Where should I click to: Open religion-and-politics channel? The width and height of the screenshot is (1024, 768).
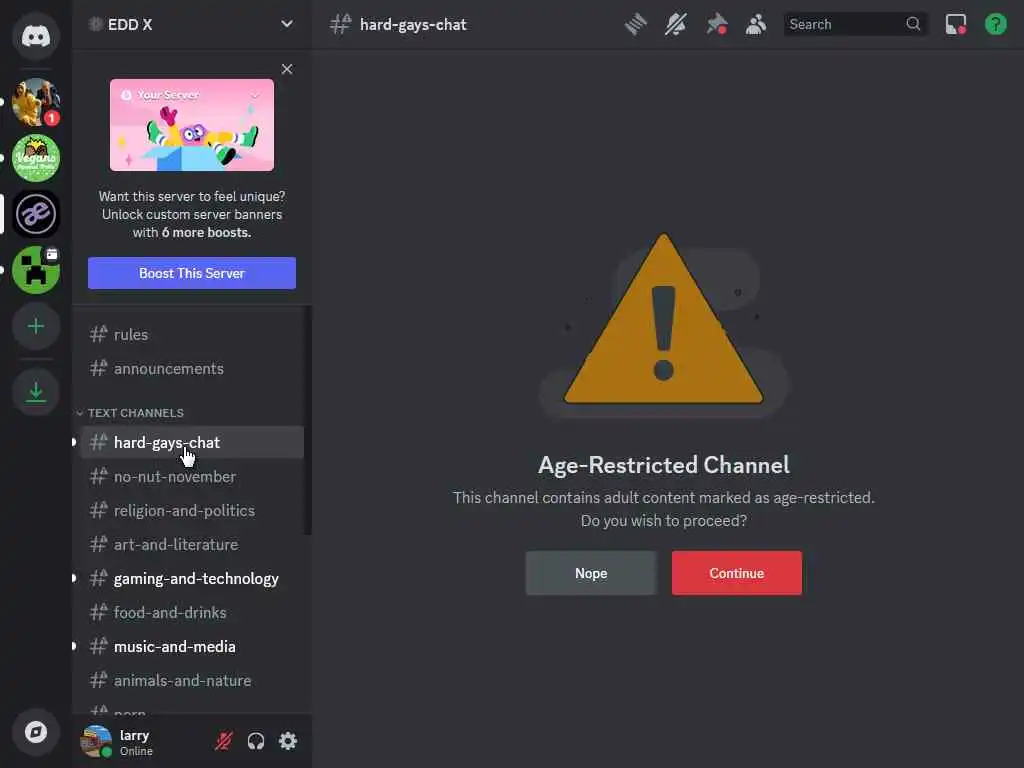click(192, 511)
